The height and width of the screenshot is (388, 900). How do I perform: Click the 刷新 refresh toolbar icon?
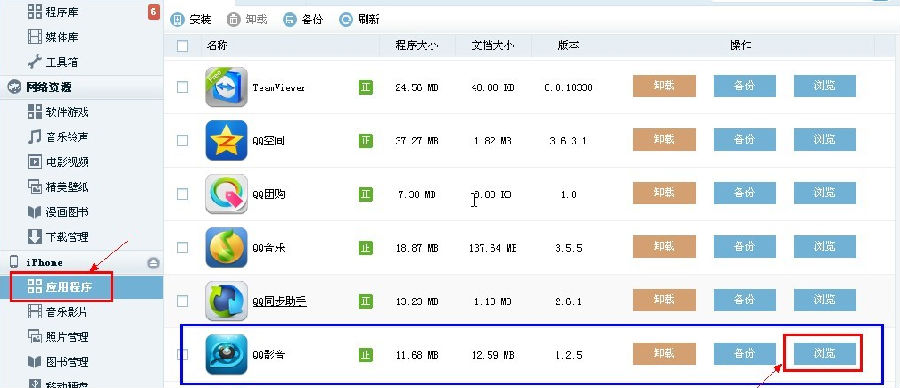point(346,20)
